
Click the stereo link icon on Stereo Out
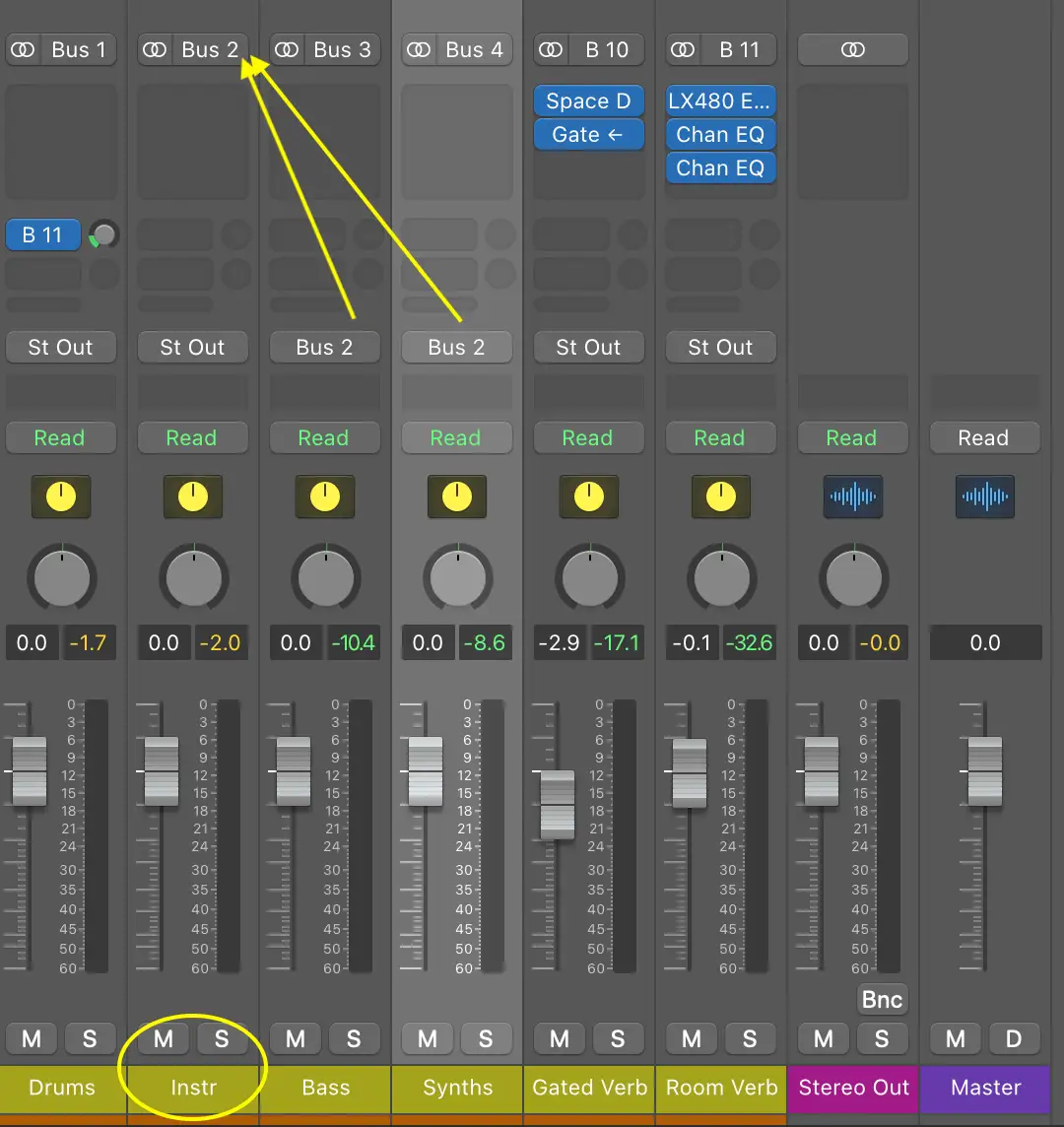853,49
